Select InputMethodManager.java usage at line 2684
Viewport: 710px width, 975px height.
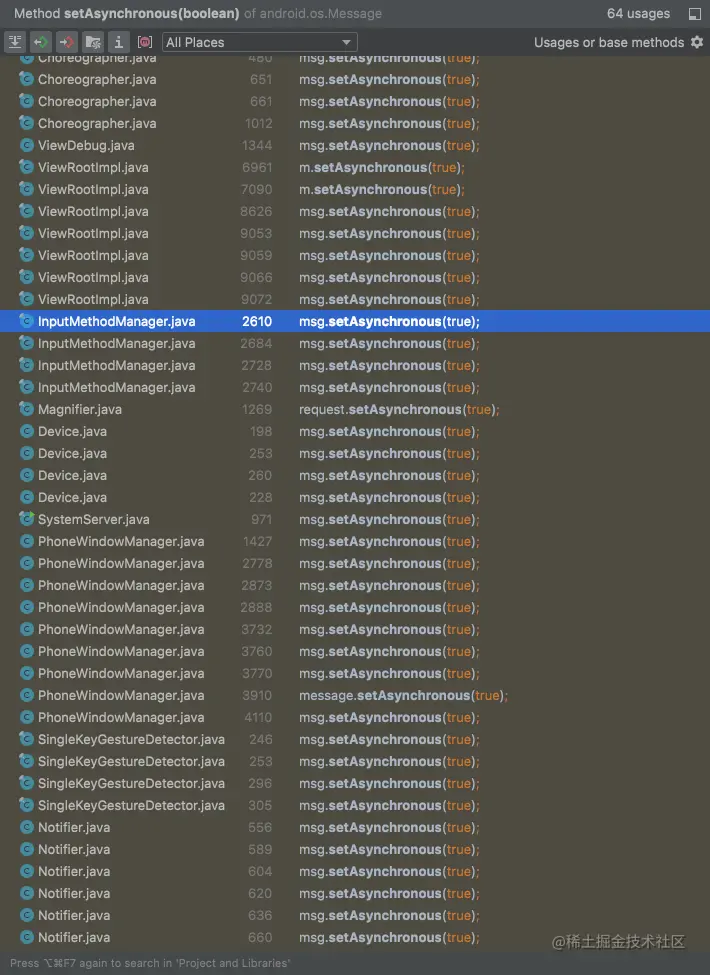355,344
